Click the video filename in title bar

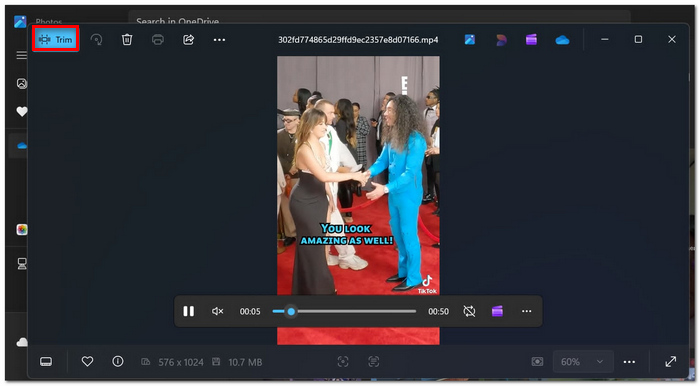tap(358, 40)
